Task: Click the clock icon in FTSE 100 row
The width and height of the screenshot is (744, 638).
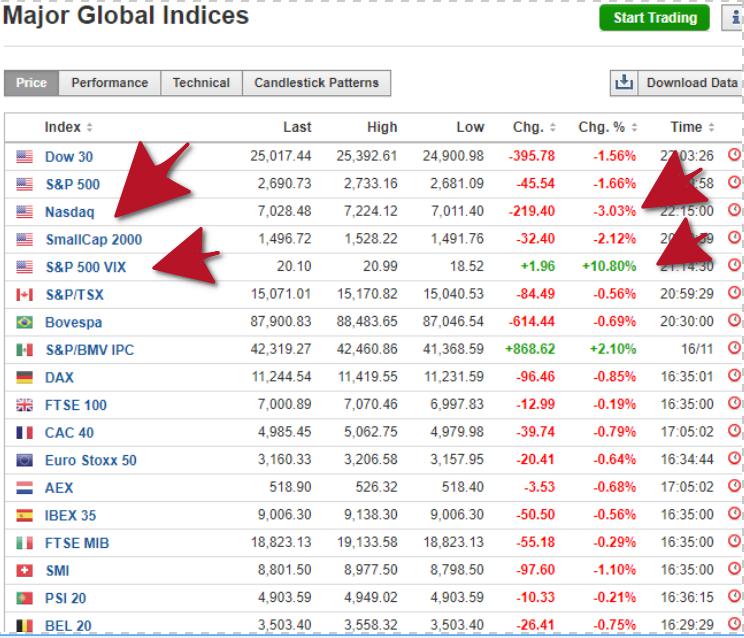Action: click(735, 403)
